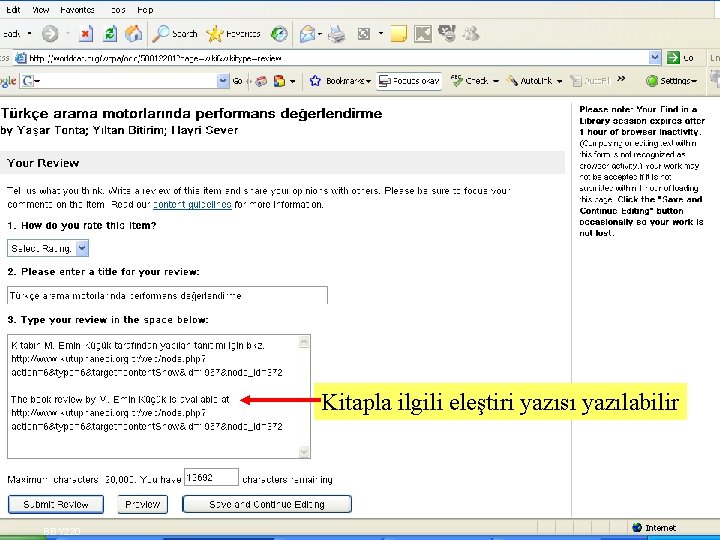The image size is (720, 540).
Task: Click the review title input field
Action: [x=167, y=295]
